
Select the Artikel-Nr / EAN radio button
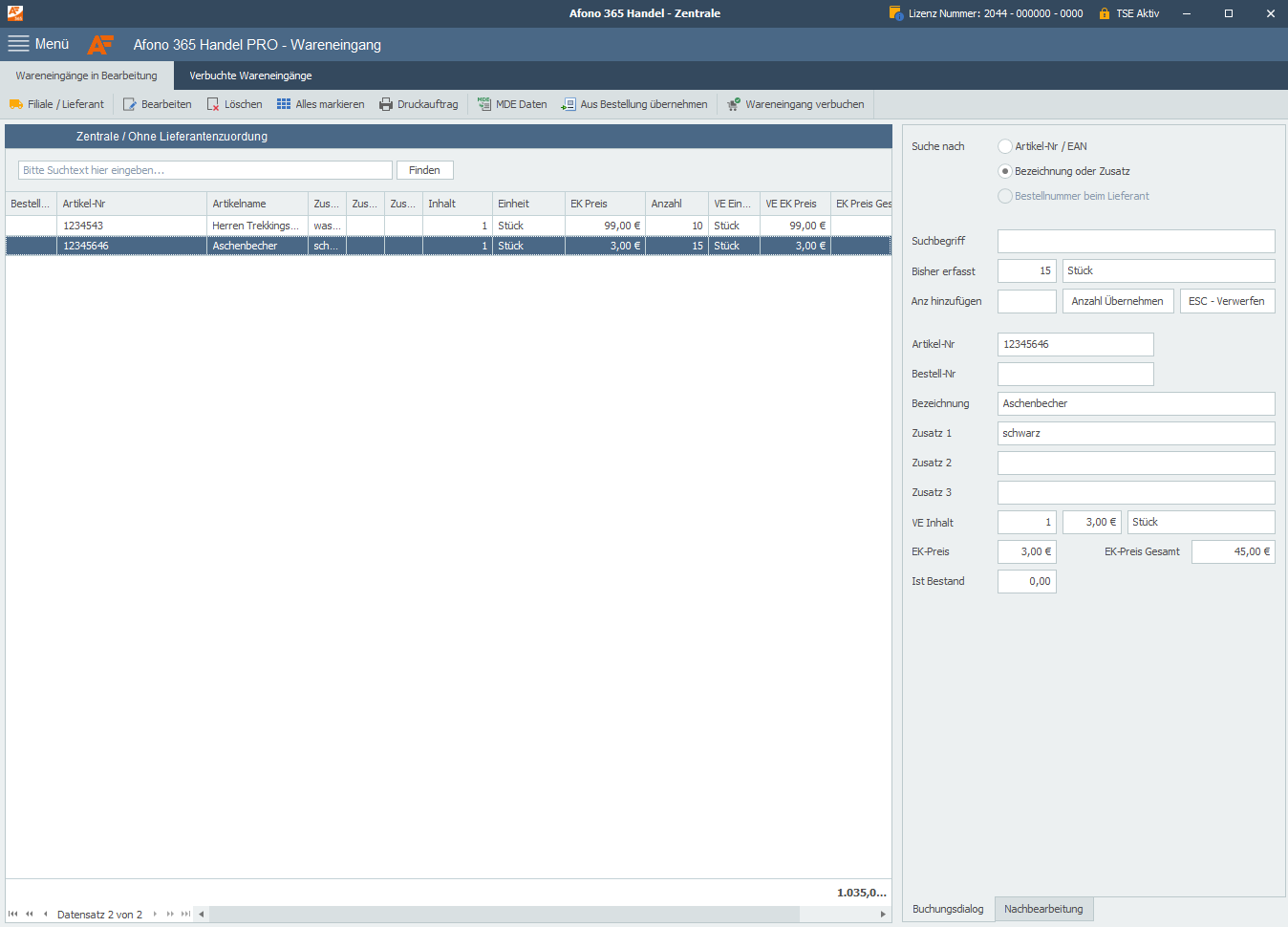tap(1005, 146)
